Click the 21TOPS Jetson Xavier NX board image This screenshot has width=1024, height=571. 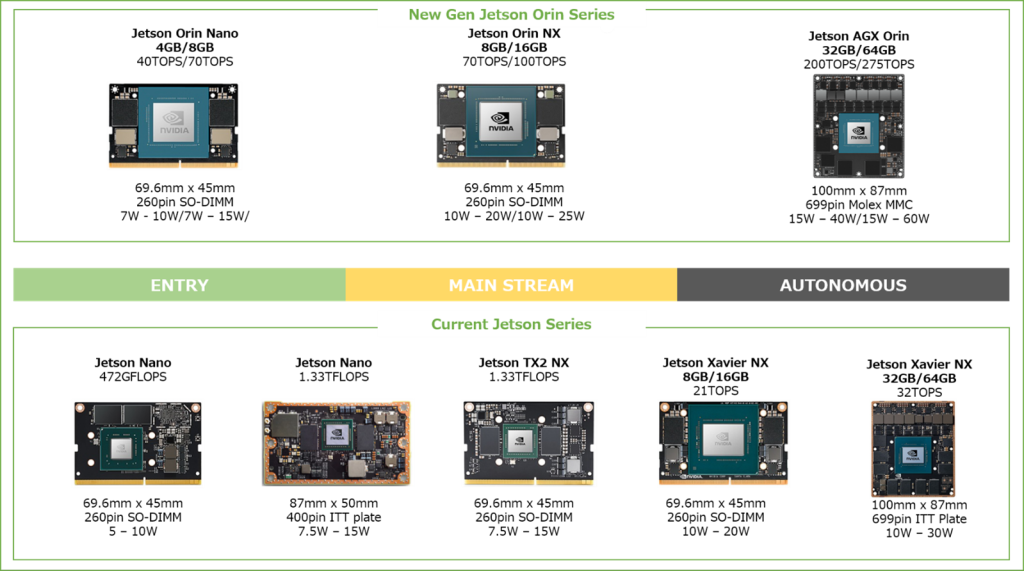[x=723, y=444]
